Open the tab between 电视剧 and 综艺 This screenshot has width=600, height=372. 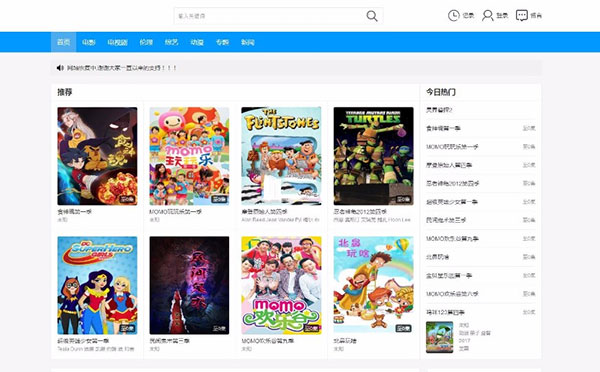click(x=146, y=42)
